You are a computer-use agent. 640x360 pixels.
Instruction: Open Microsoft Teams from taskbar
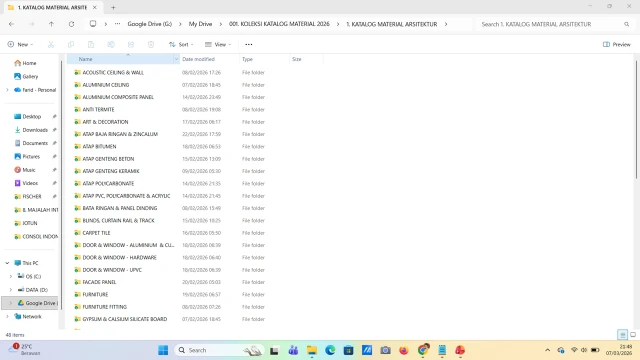[x=293, y=350]
